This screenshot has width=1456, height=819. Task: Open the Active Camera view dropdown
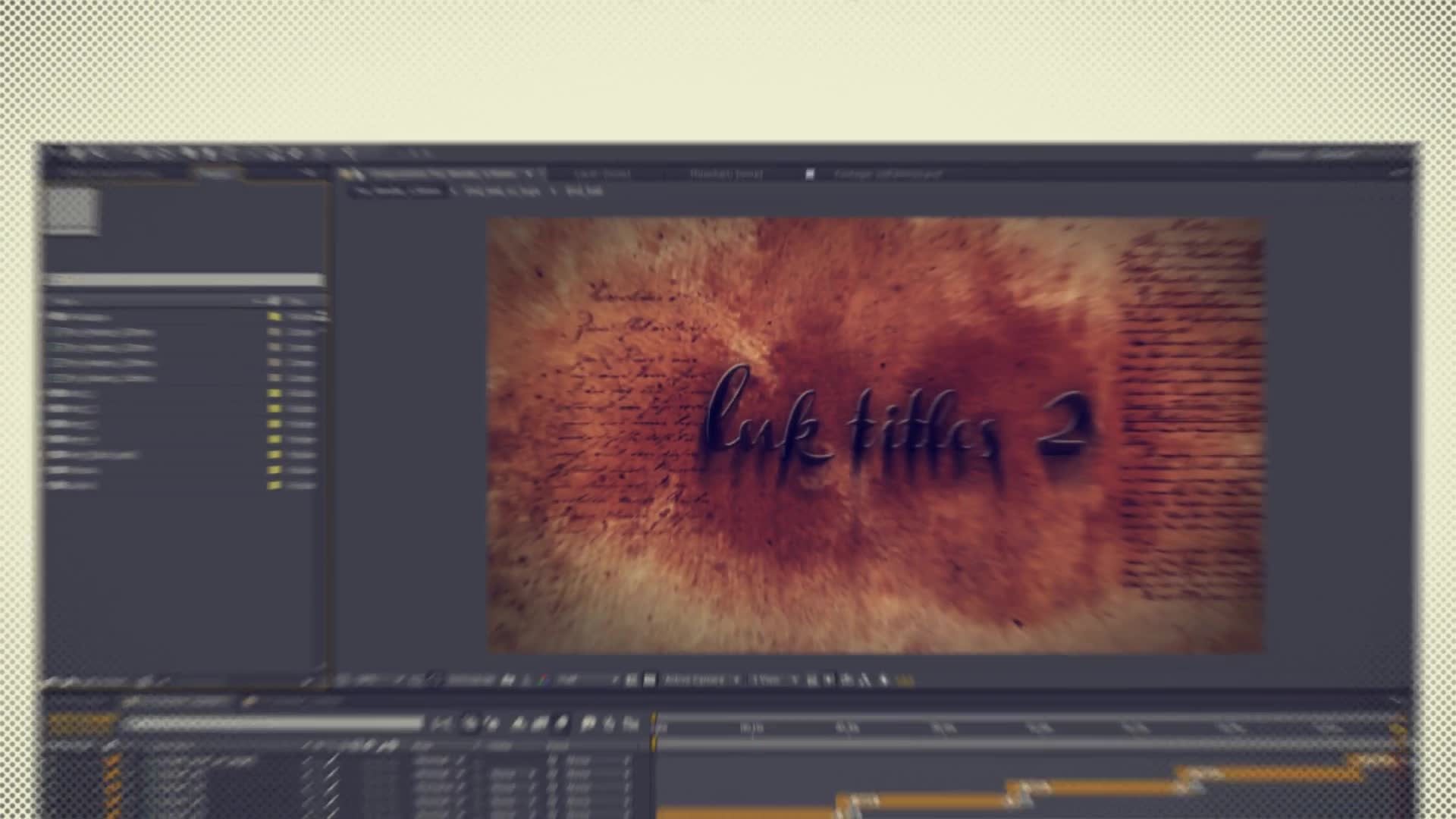(701, 680)
